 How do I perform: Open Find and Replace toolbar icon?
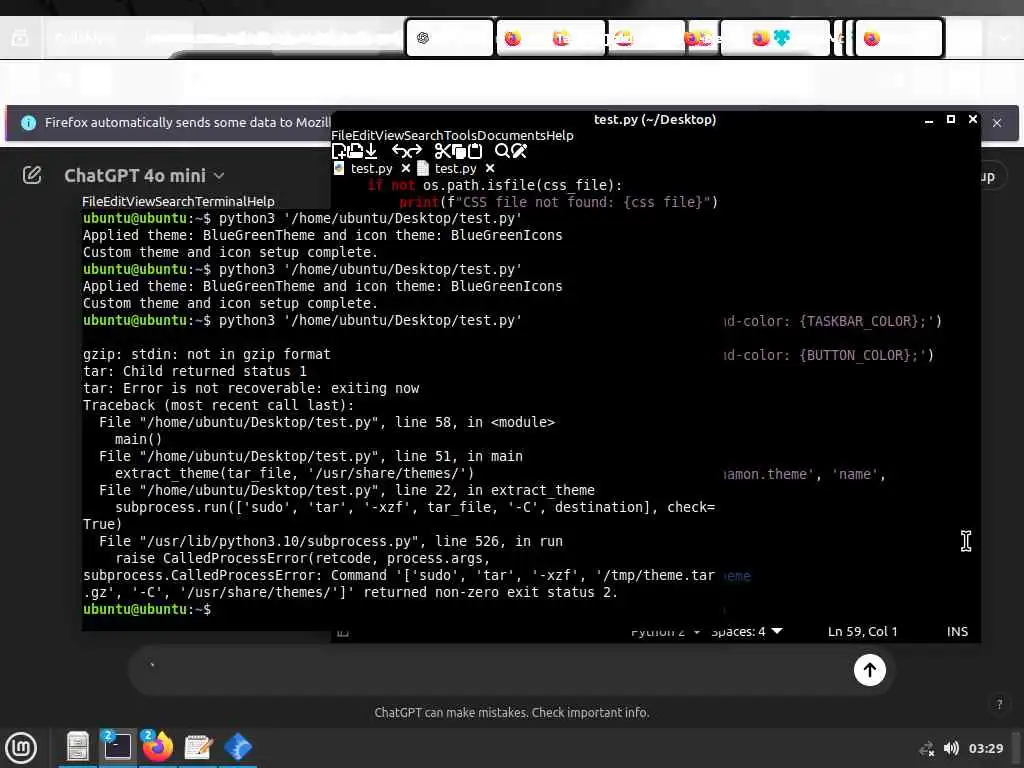[519, 152]
